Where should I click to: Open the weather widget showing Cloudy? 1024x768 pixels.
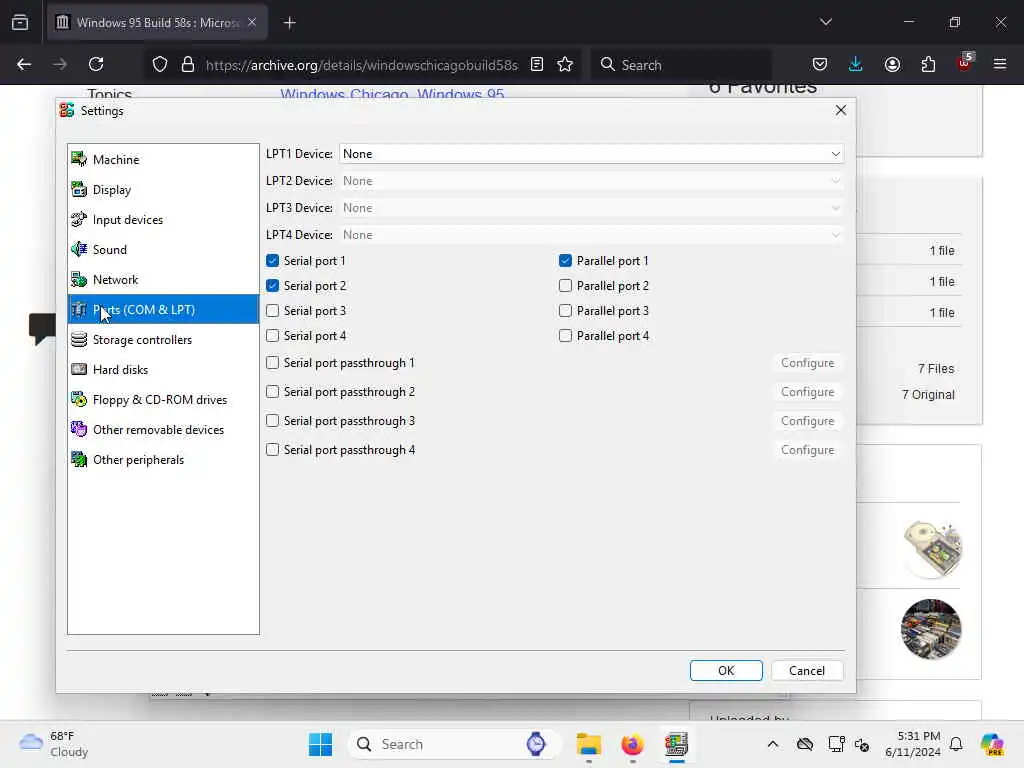click(54, 744)
